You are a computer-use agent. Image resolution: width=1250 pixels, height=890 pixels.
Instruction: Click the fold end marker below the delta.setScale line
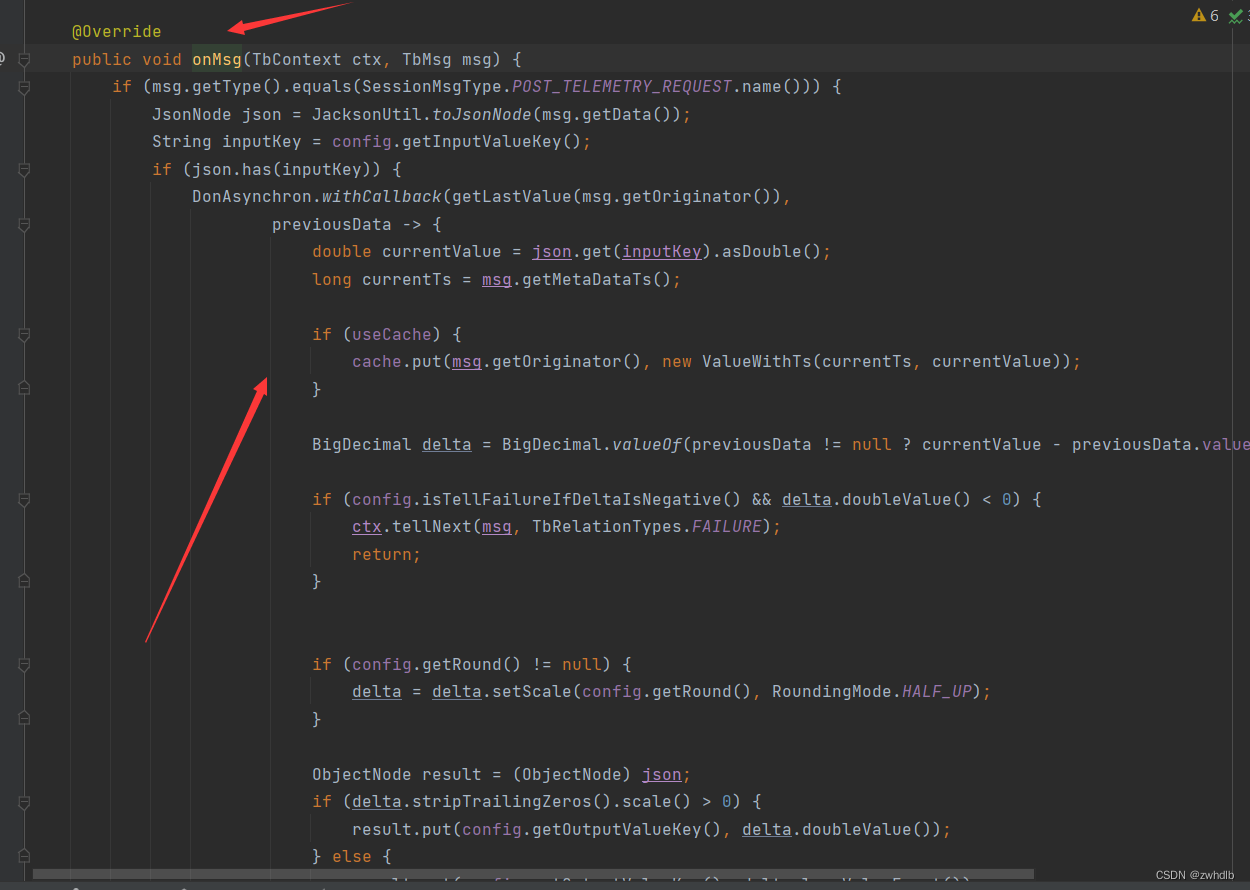tap(24, 719)
